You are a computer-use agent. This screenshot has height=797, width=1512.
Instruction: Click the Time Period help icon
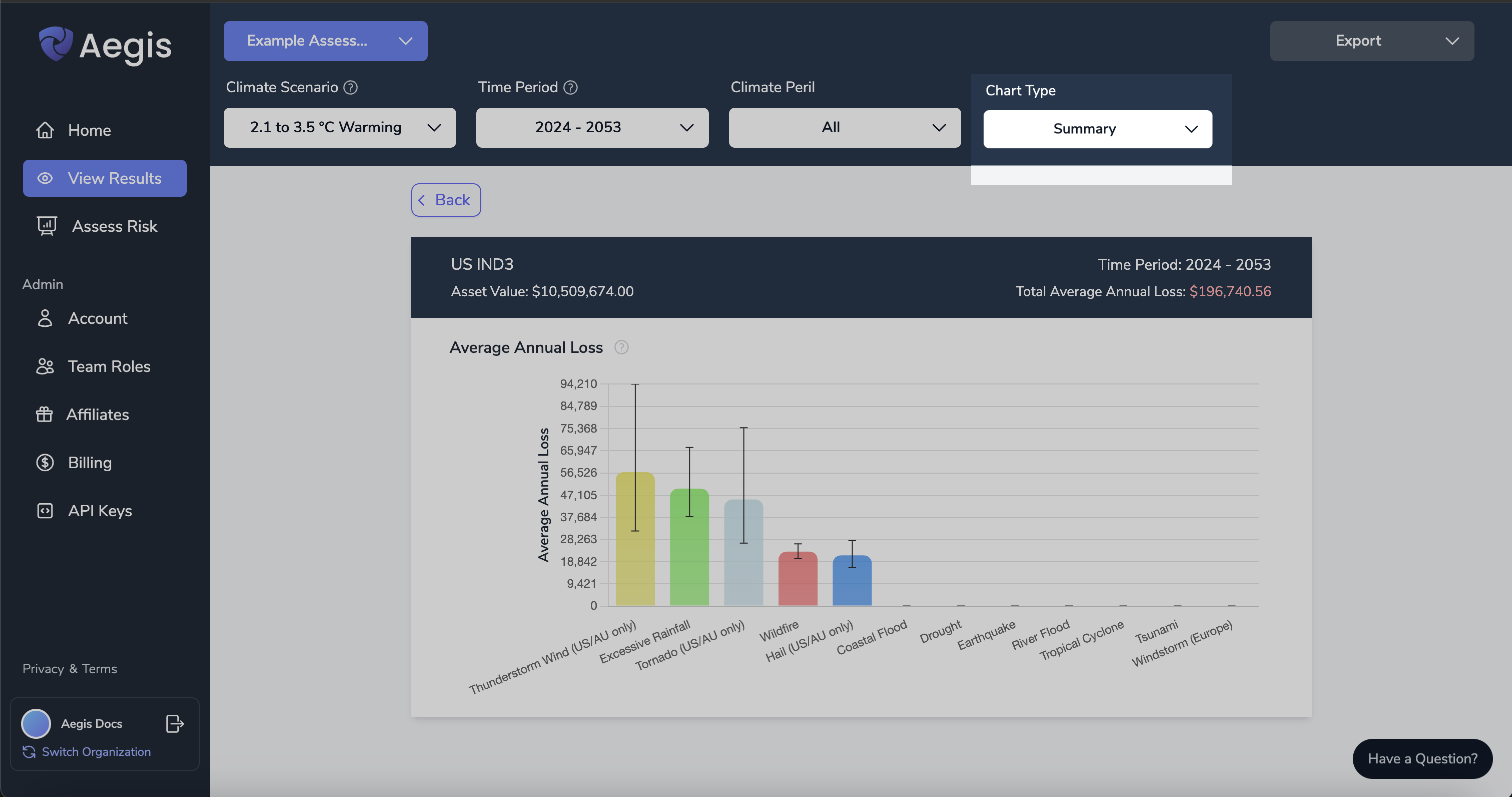pos(571,88)
